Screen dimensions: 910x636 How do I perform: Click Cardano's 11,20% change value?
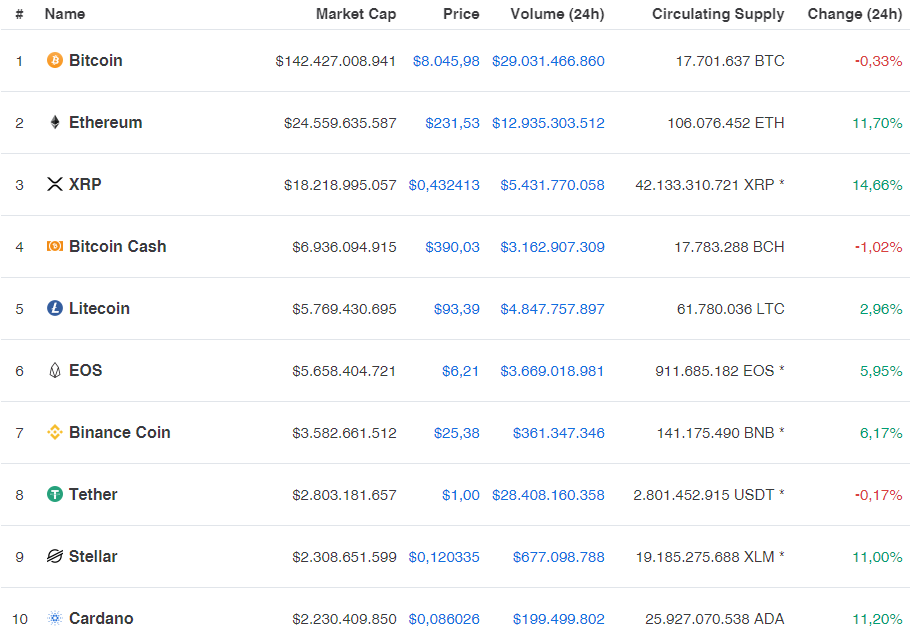877,620
